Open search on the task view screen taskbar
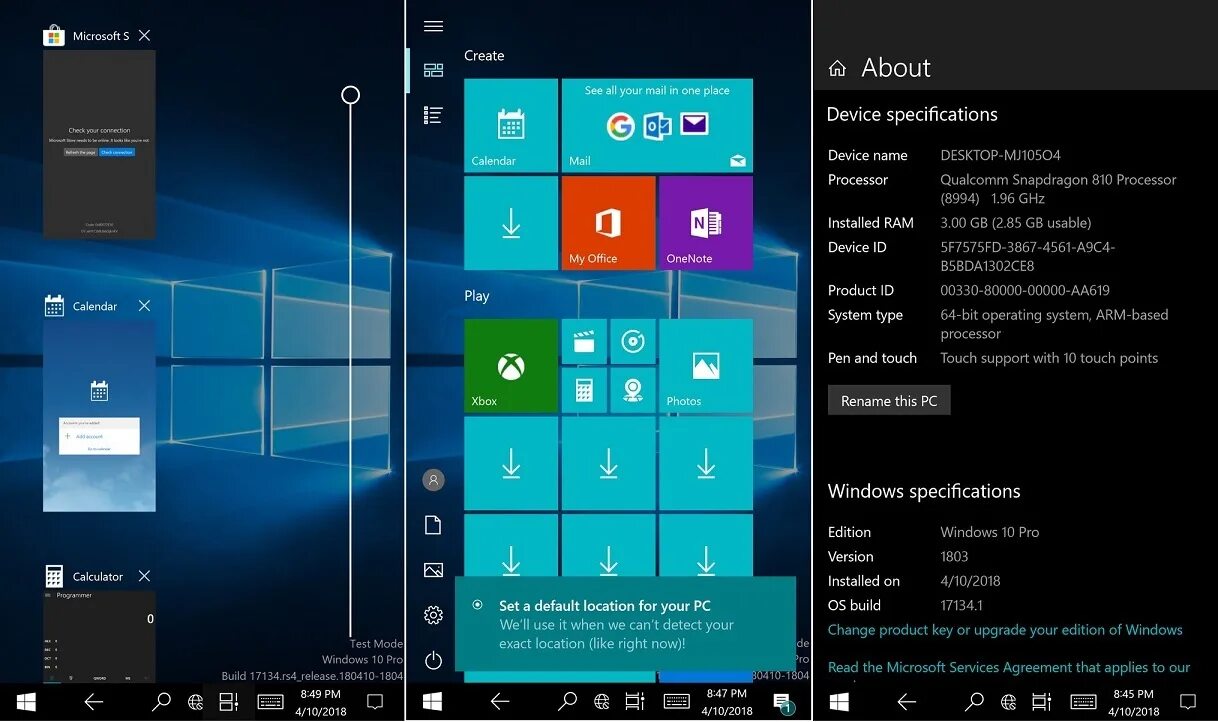This screenshot has width=1218, height=722. (x=161, y=702)
